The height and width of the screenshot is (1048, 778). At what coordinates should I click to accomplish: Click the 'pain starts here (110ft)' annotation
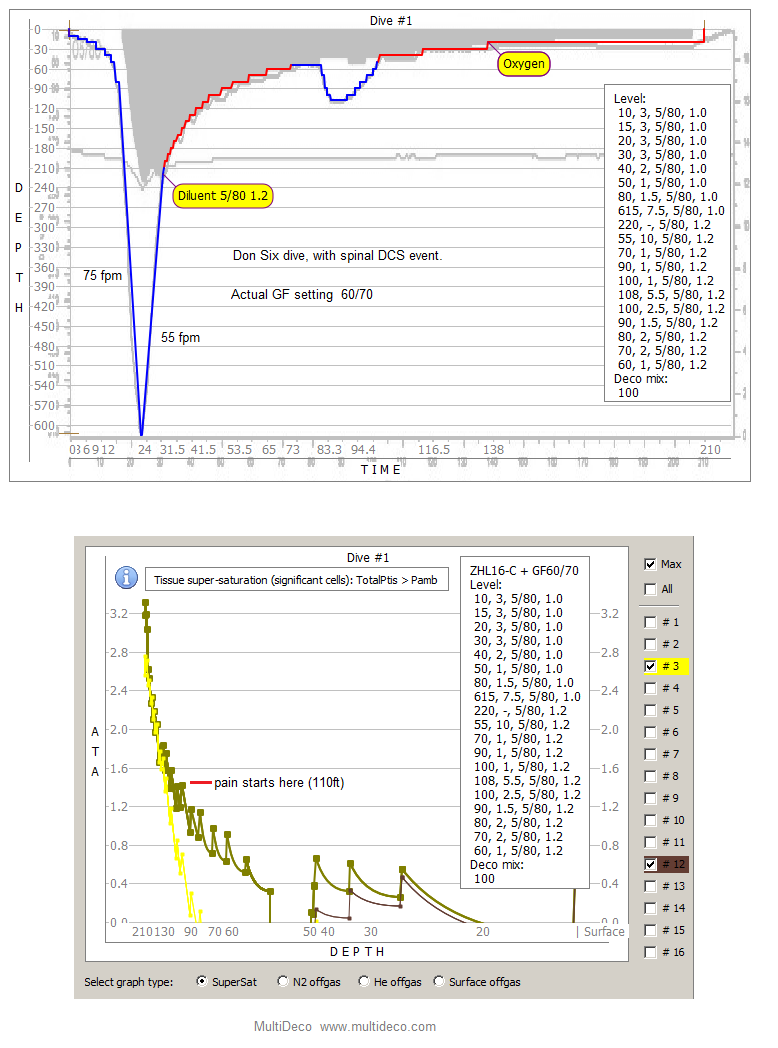click(x=279, y=783)
